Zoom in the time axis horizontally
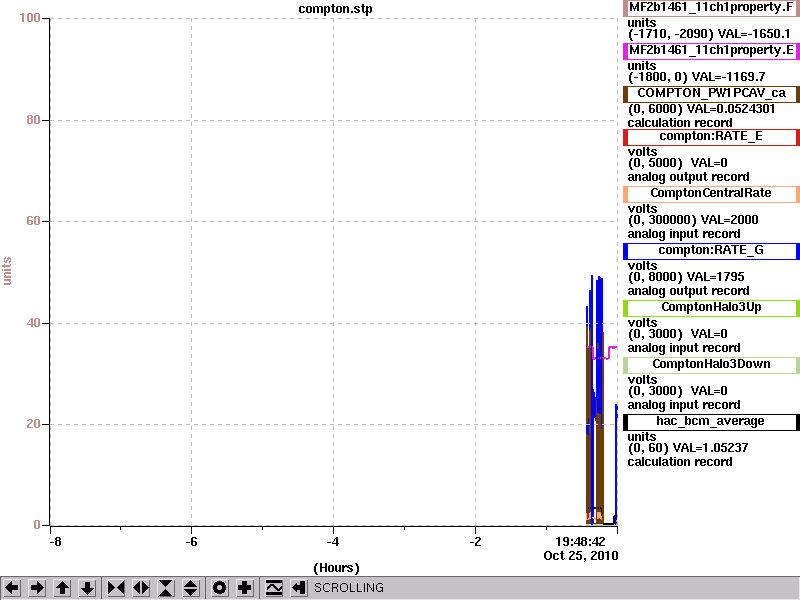Screen dimensions: 800x600 coord(116,588)
